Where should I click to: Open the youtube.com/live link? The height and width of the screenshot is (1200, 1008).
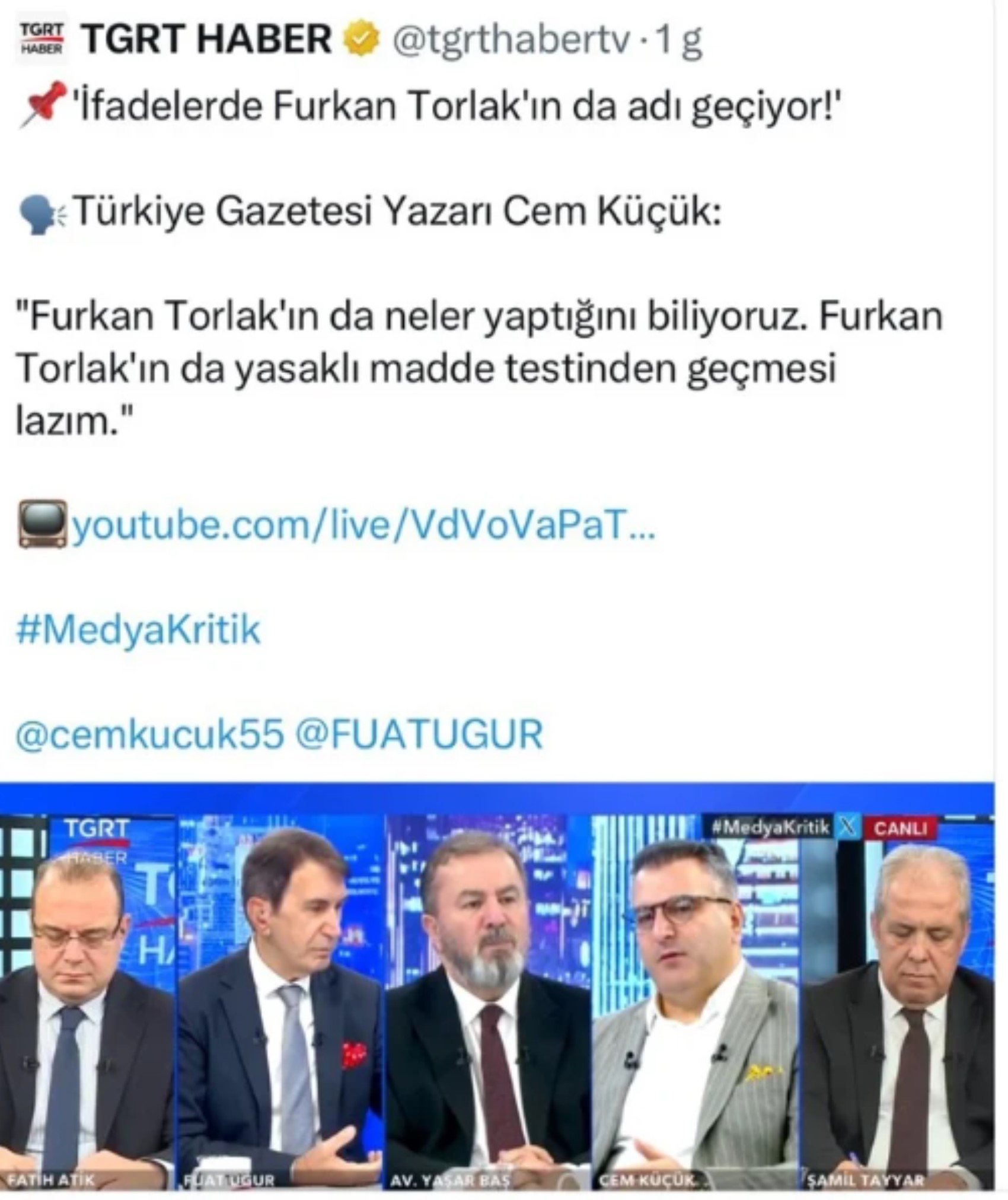point(363,525)
